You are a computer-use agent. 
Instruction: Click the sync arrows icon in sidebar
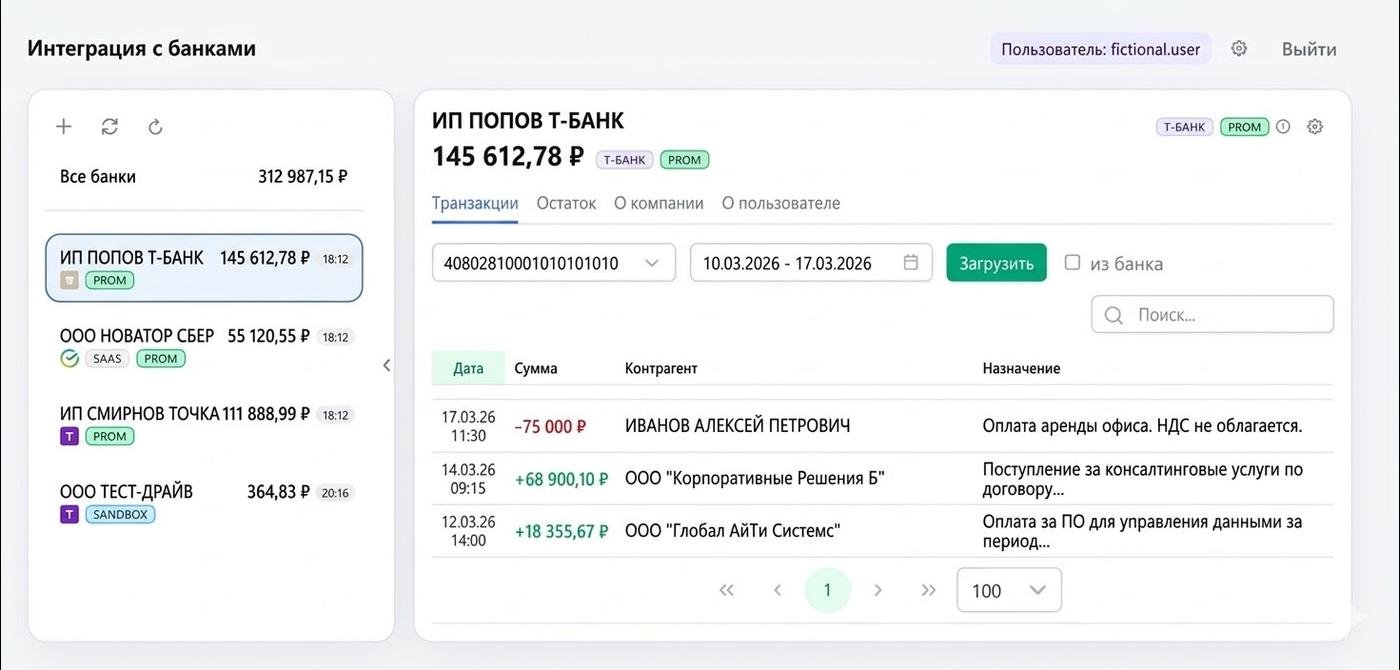(110, 127)
